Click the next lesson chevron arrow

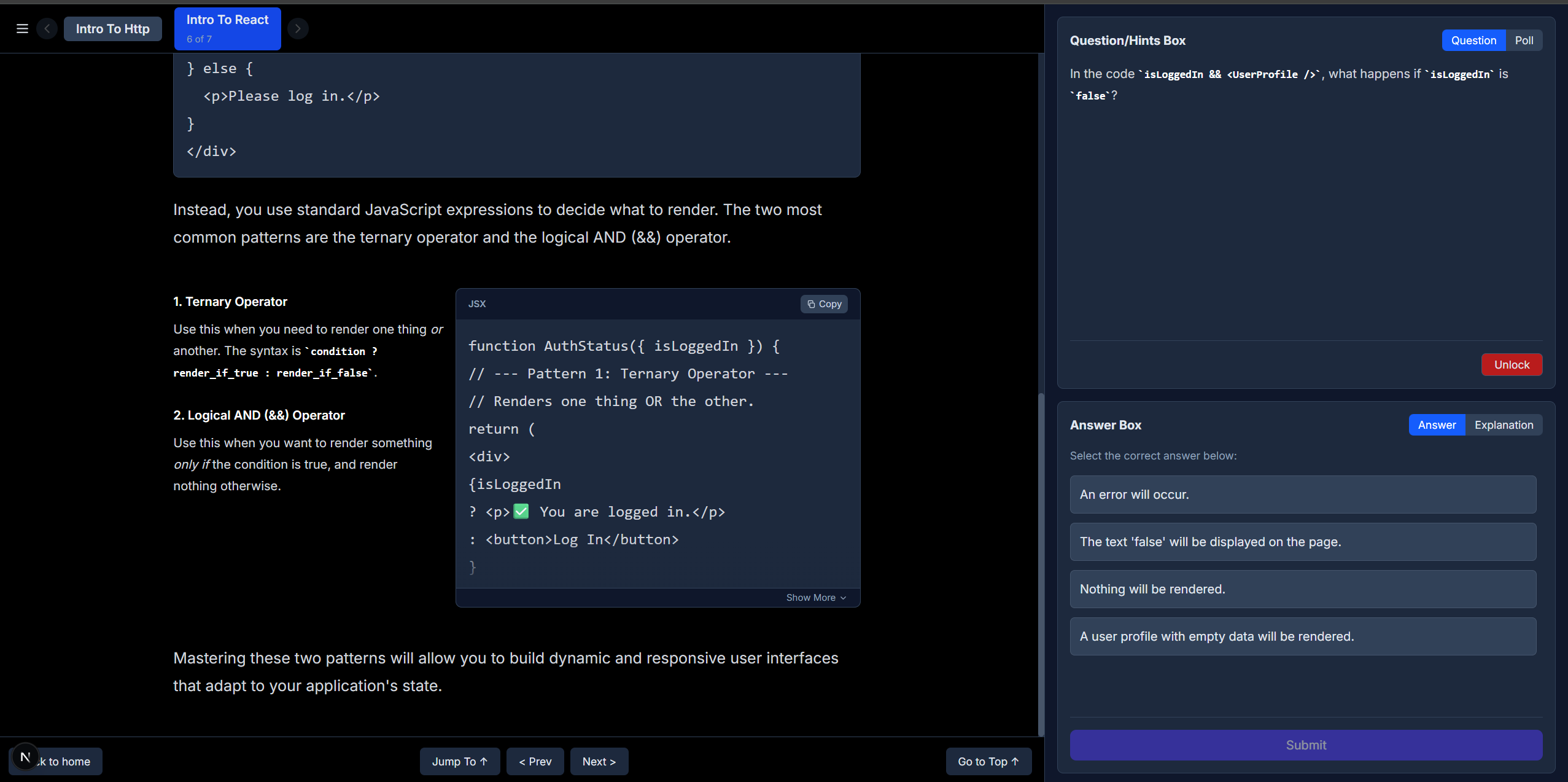[298, 29]
